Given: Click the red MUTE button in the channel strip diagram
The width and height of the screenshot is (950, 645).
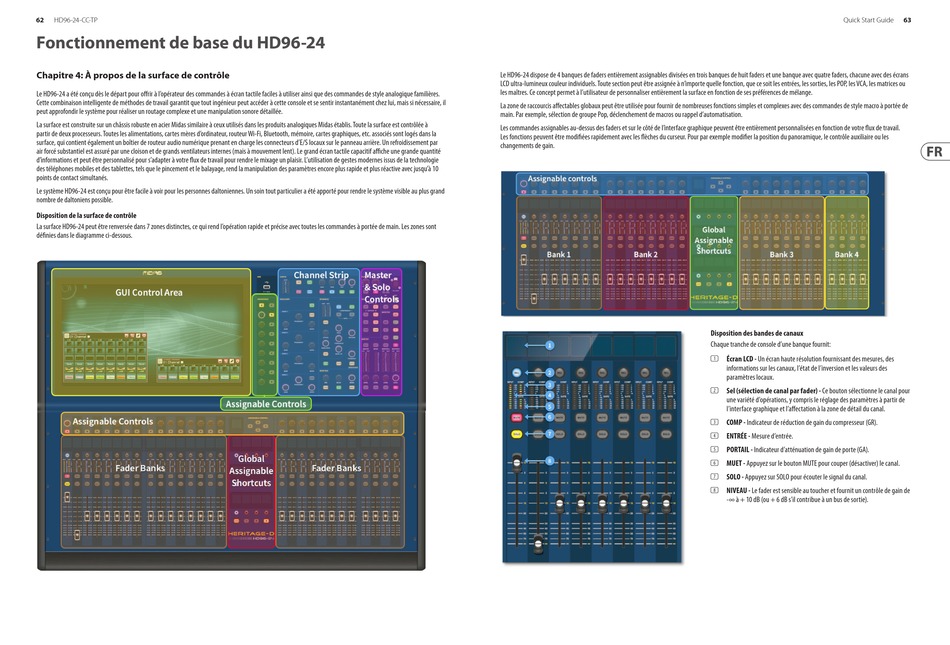Looking at the screenshot, I should tap(517, 417).
